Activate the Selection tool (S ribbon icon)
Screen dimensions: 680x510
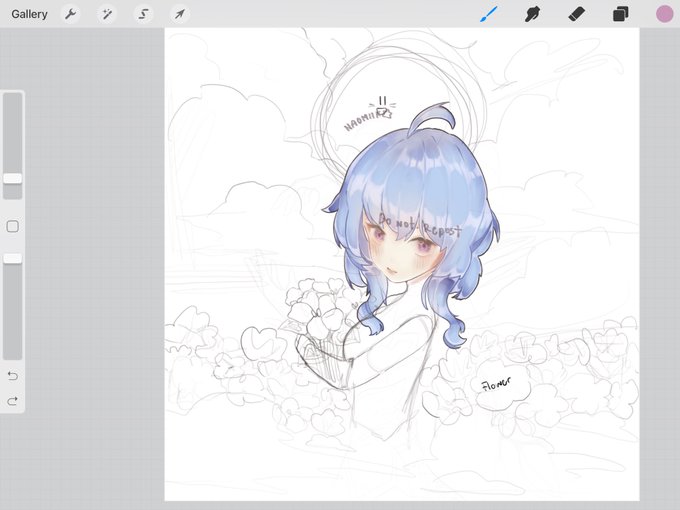143,14
